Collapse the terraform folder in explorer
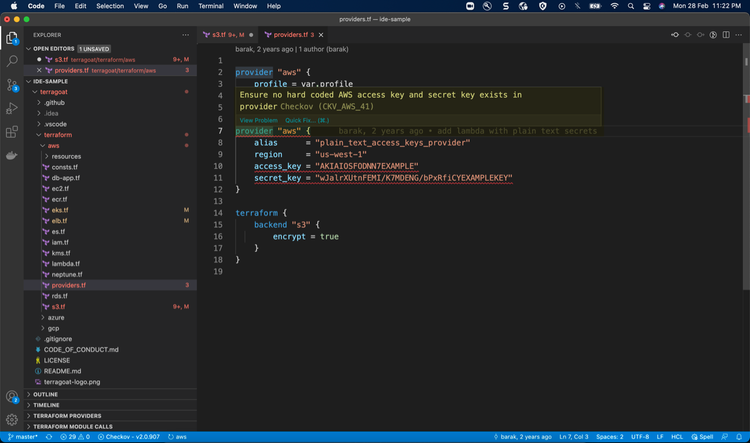The image size is (750, 443). point(58,134)
